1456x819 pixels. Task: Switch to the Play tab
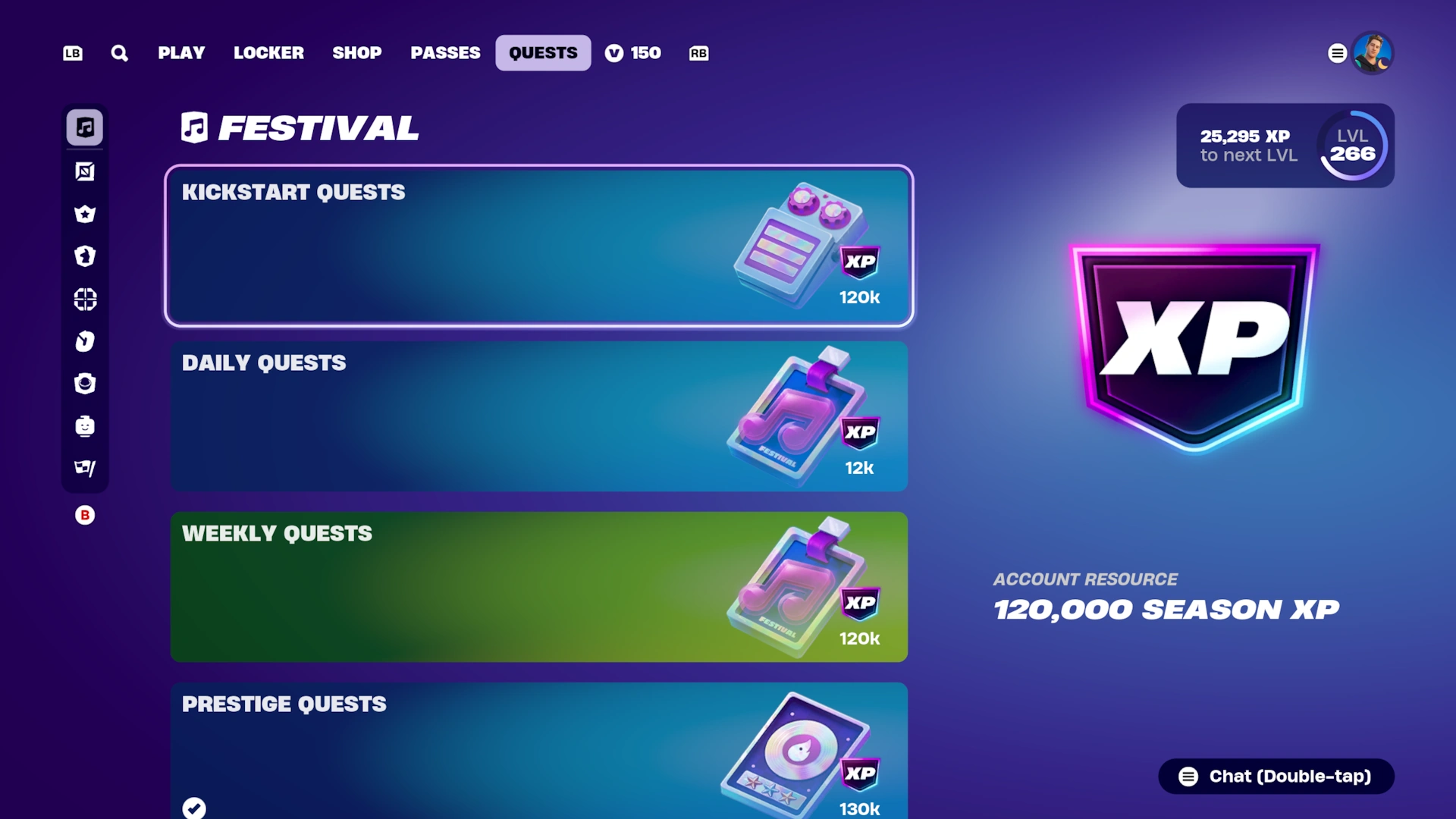(181, 53)
